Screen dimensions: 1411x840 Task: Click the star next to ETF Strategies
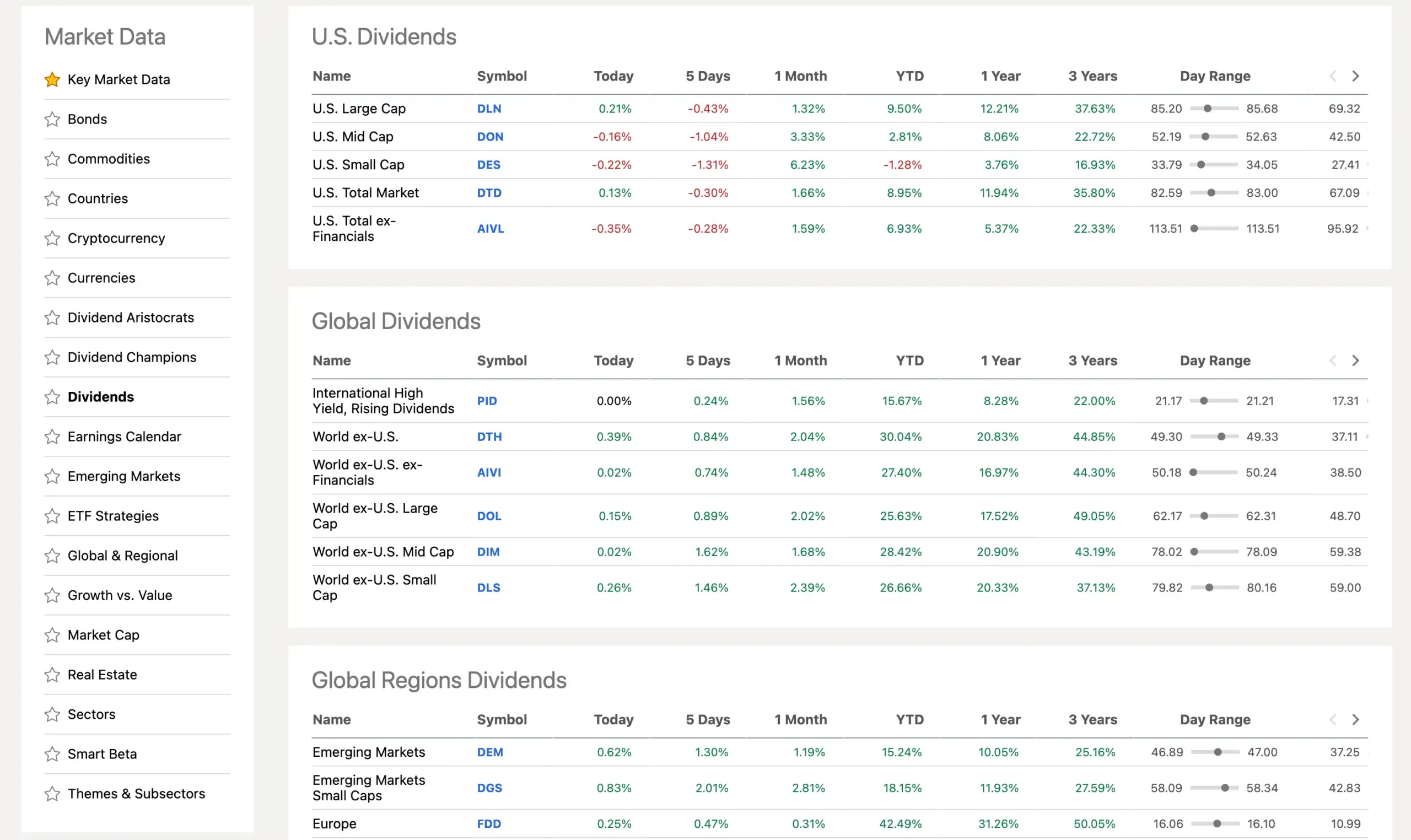[52, 516]
